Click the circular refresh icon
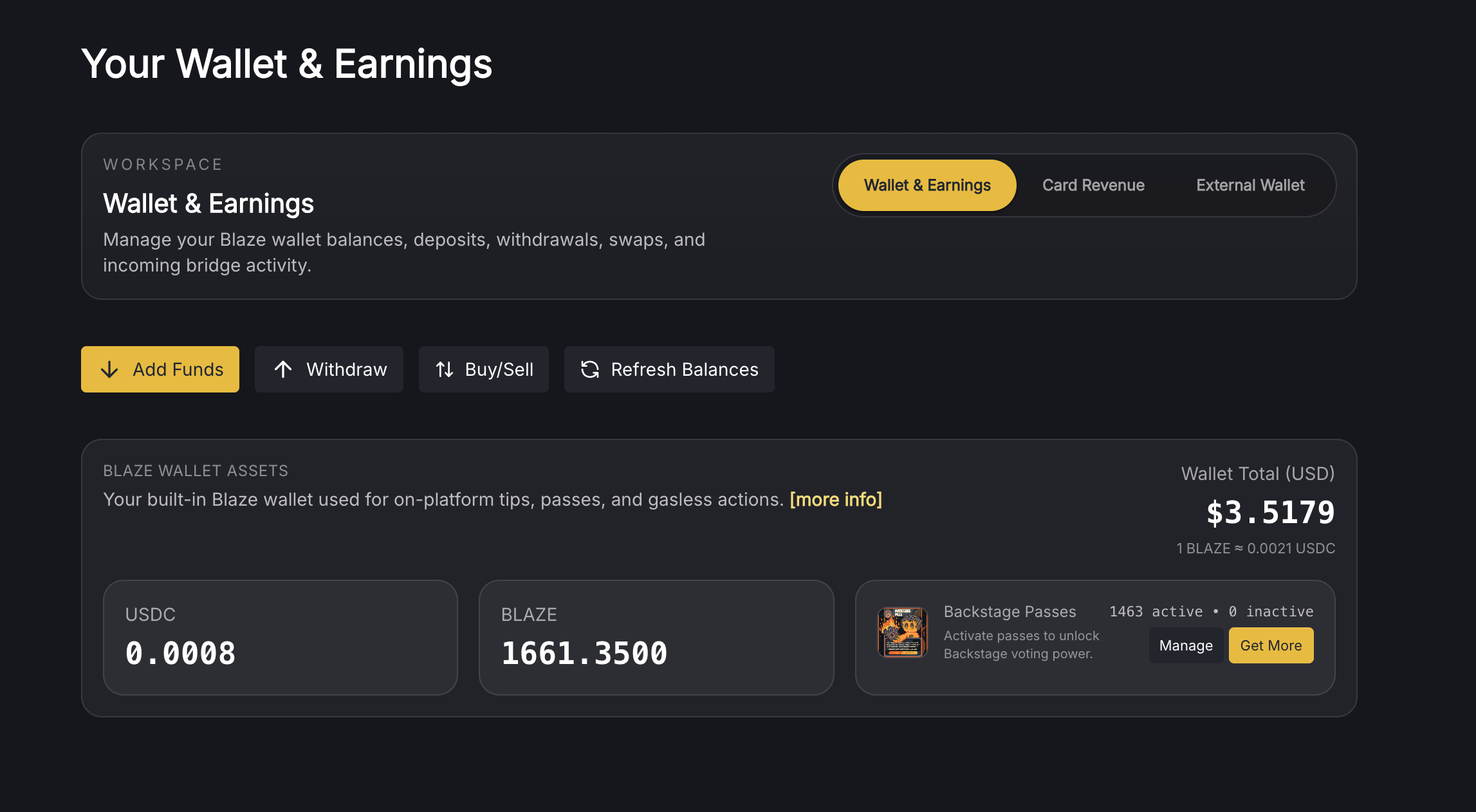The width and height of the screenshot is (1476, 812). tap(590, 369)
